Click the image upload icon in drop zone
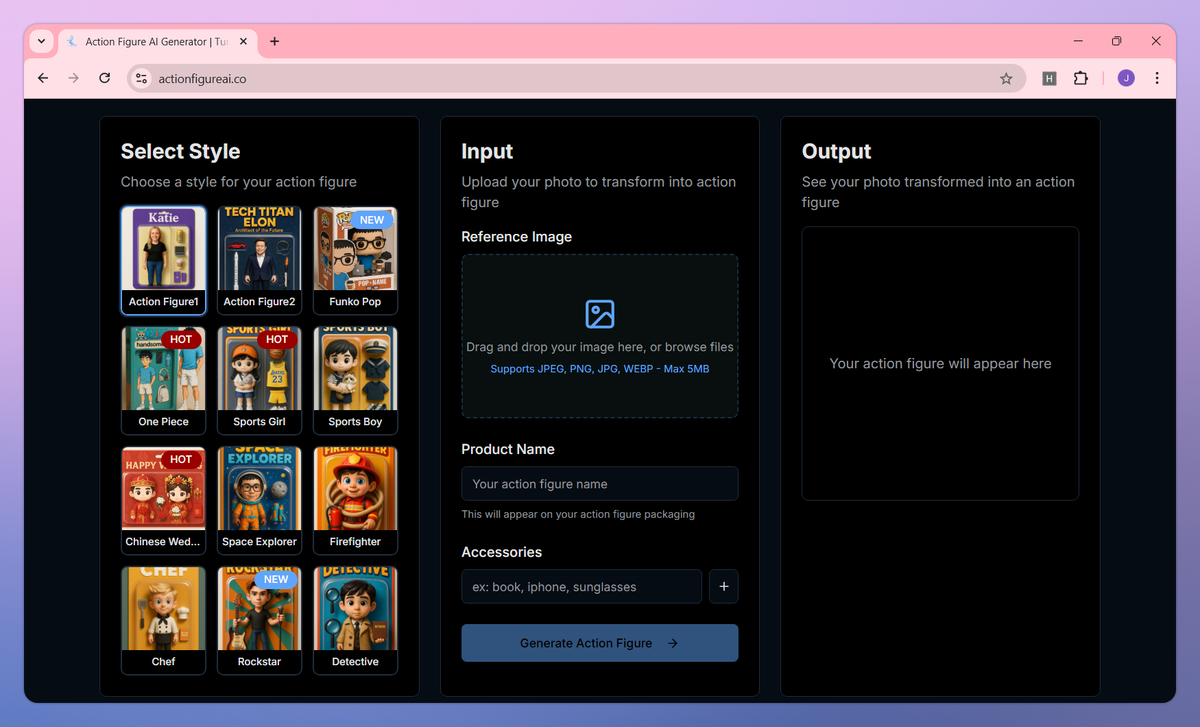 pos(599,314)
